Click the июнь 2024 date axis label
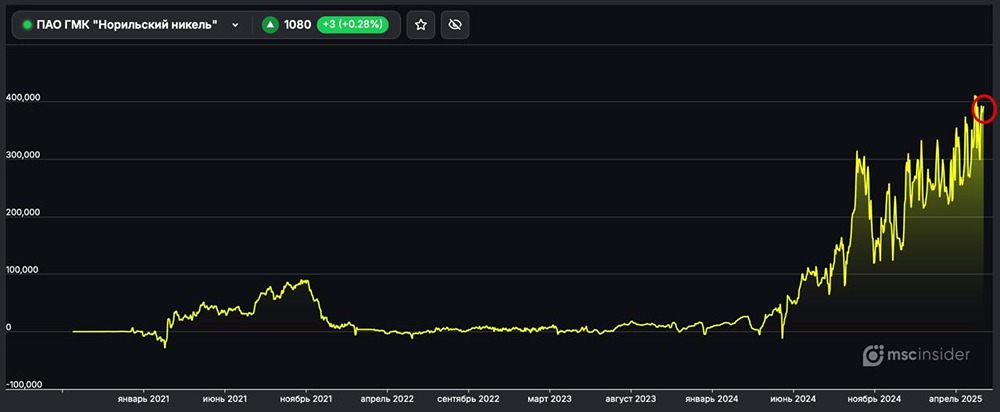The image size is (1000, 412). 794,398
